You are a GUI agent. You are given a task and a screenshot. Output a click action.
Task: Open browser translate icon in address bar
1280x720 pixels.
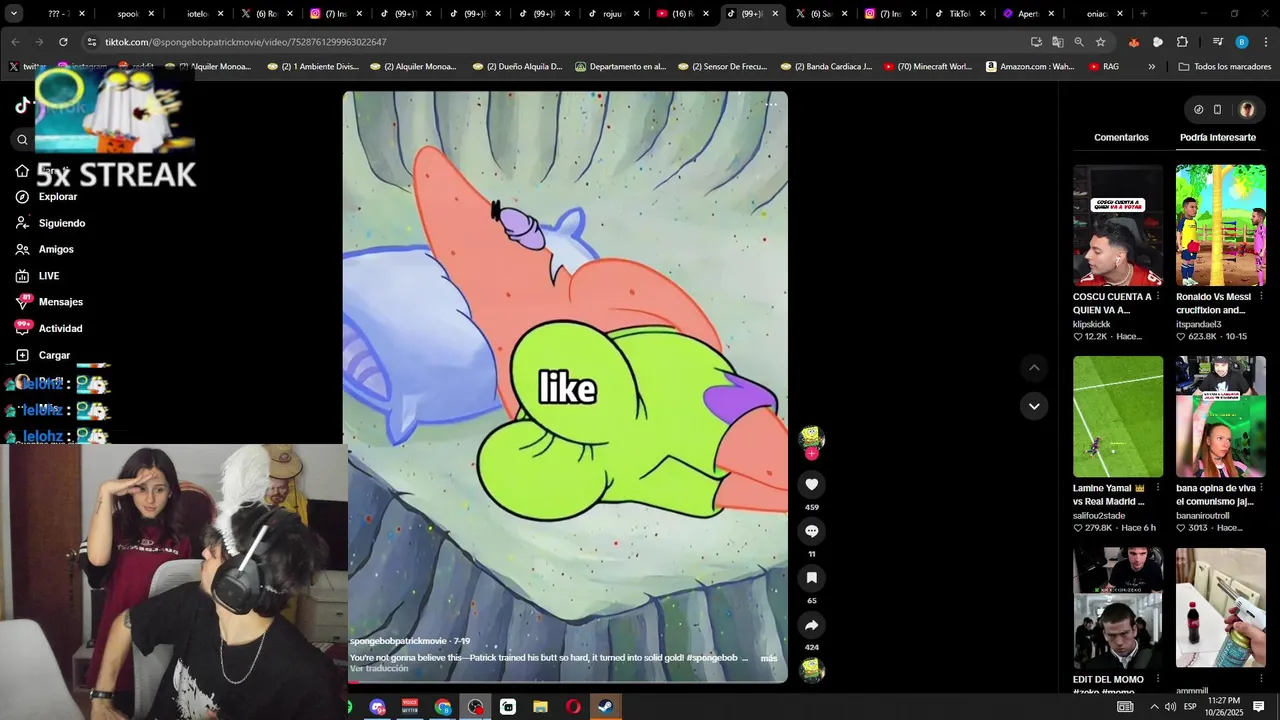(x=1057, y=42)
